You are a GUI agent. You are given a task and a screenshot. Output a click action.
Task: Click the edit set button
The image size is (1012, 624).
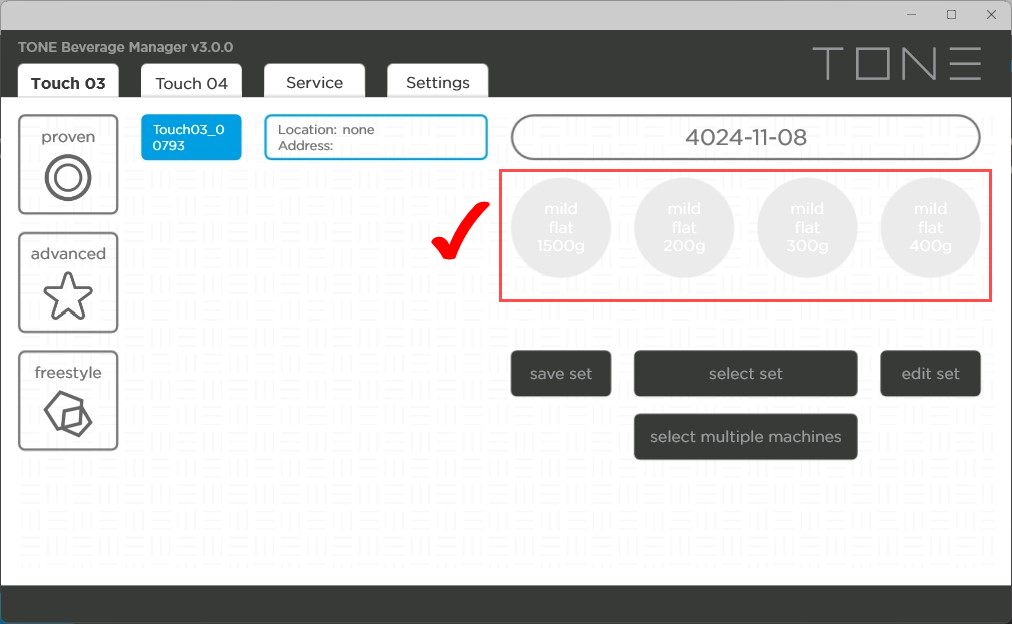(930, 374)
